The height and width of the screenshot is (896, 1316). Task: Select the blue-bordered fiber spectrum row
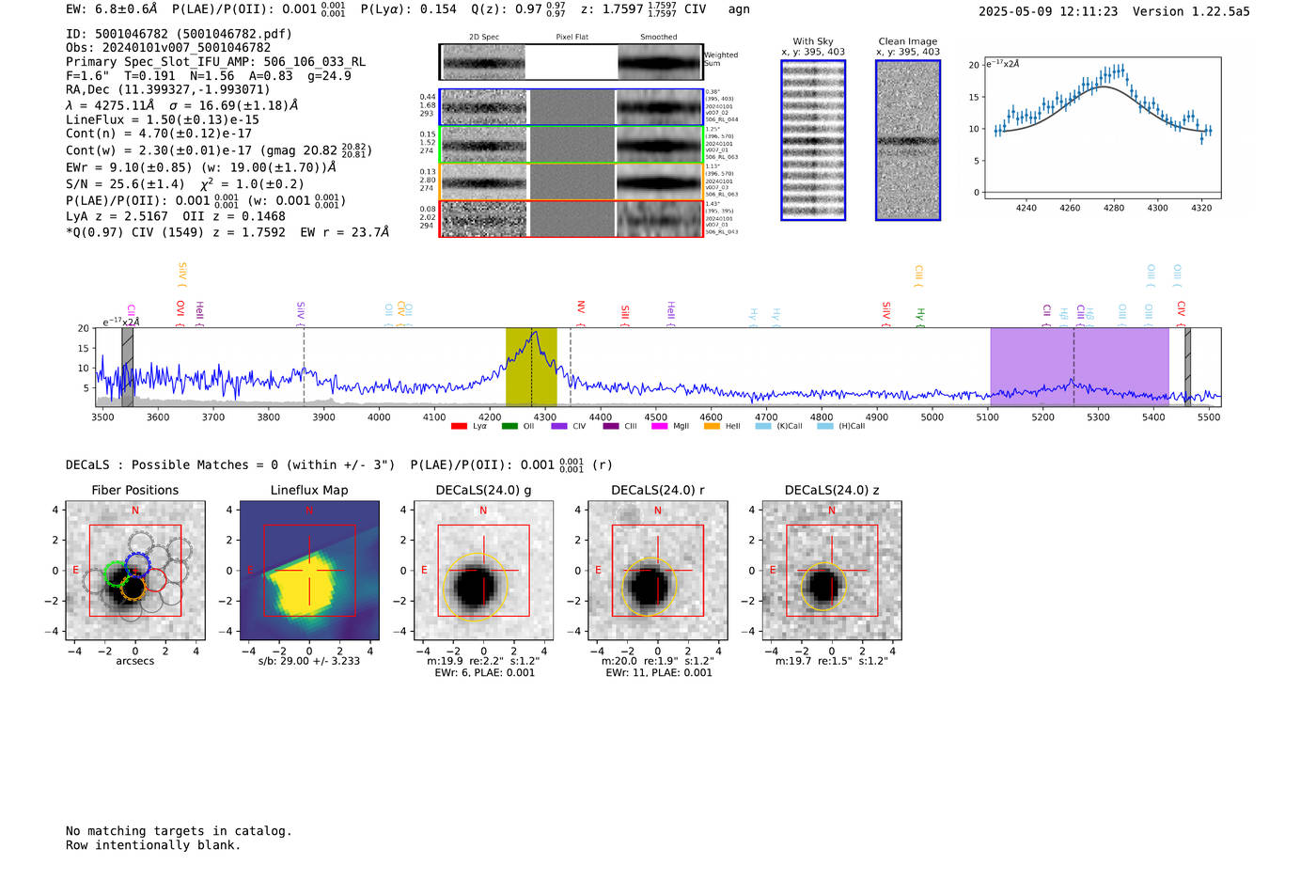(571, 107)
